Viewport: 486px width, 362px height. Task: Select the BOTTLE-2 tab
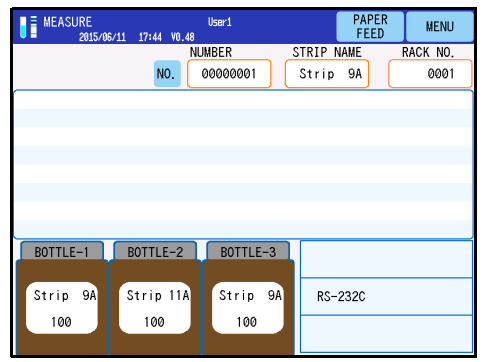pos(155,252)
